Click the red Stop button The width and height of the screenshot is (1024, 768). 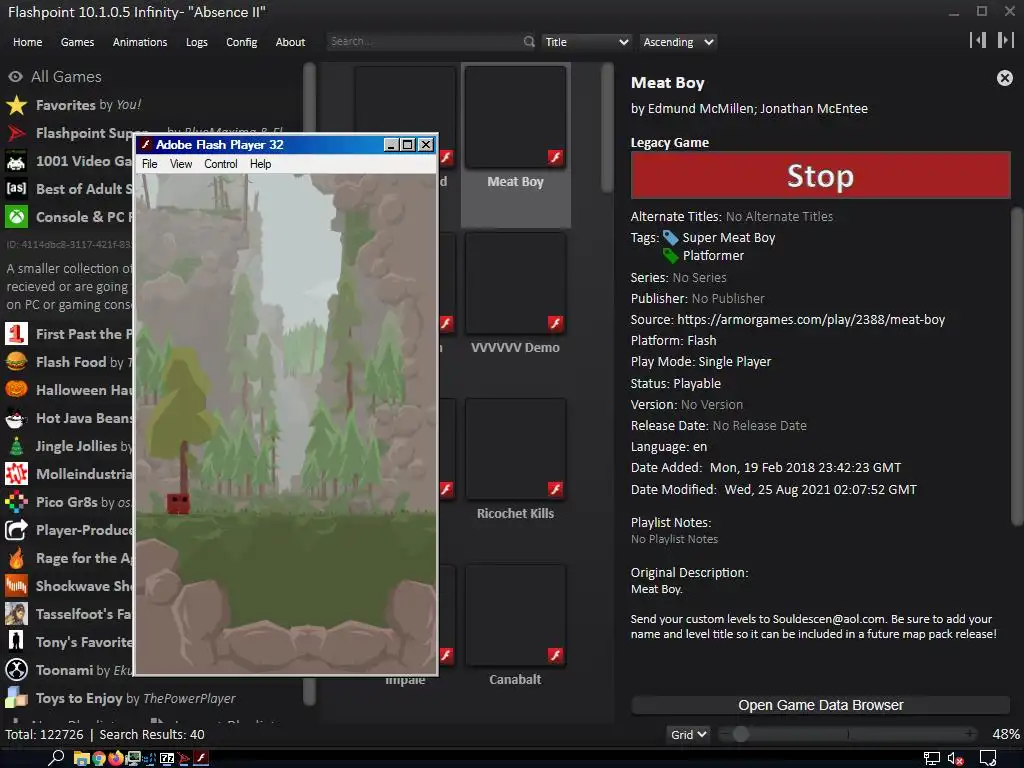click(820, 175)
